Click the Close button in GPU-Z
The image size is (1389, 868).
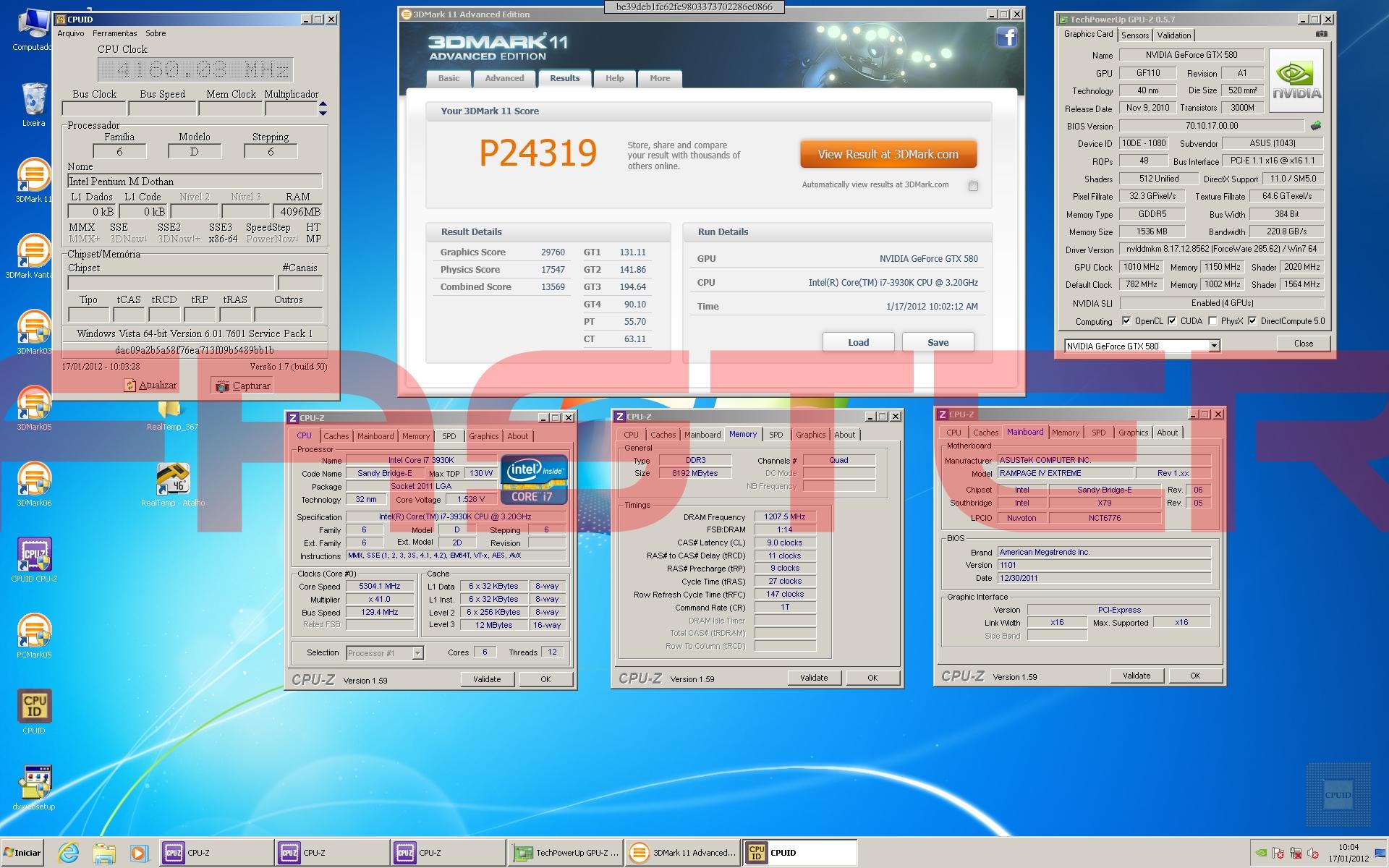coord(1303,344)
